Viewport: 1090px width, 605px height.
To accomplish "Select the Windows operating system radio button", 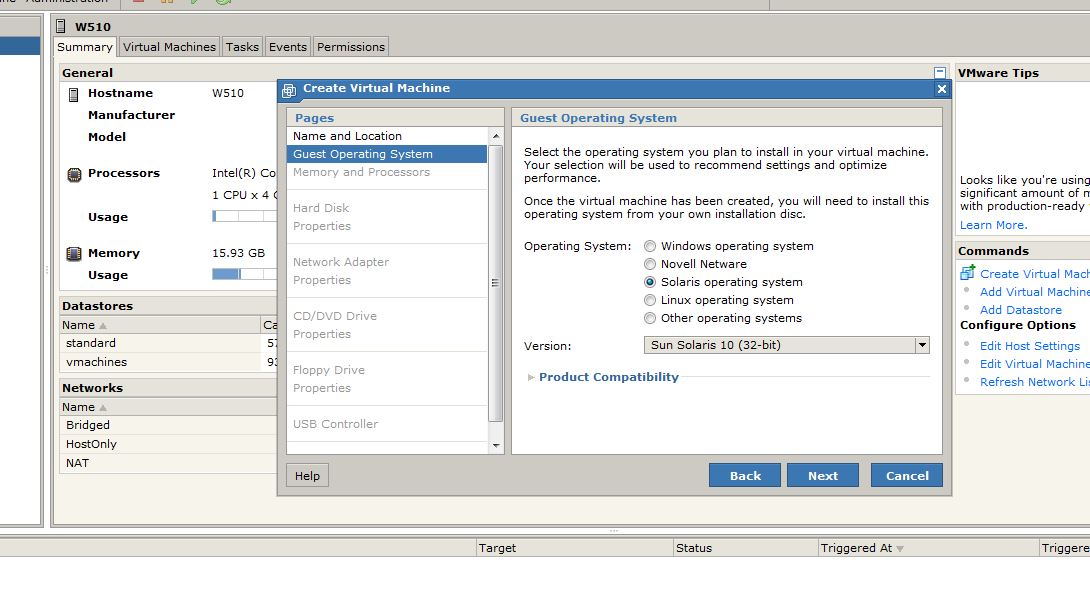I will (x=652, y=246).
